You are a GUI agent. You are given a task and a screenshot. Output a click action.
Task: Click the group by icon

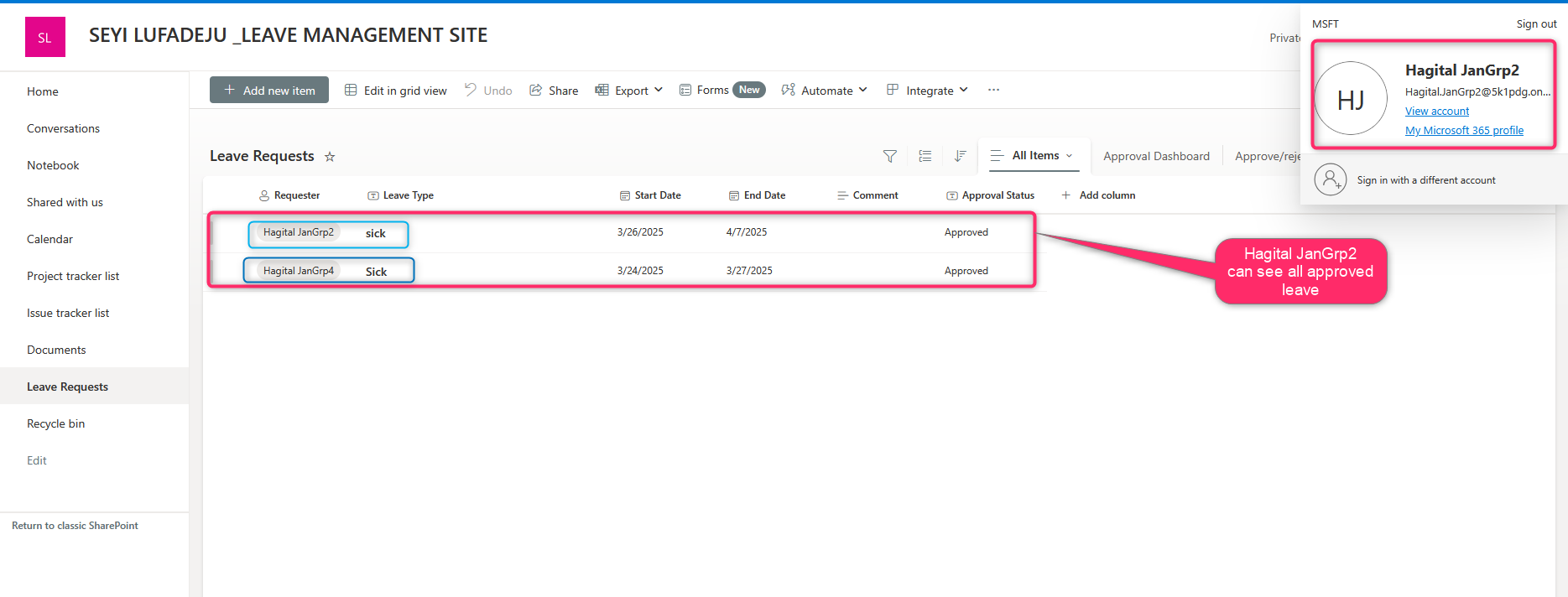click(925, 156)
